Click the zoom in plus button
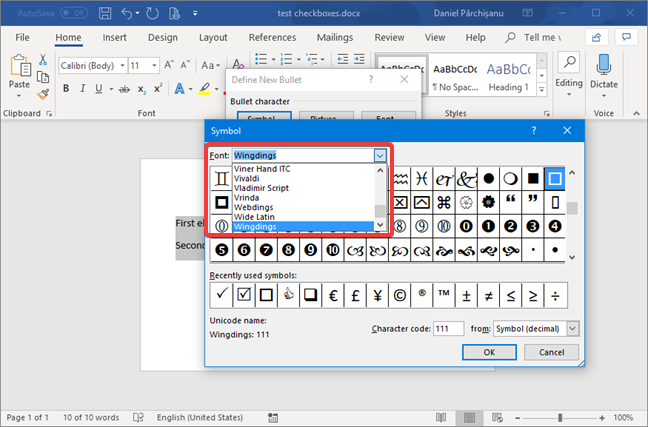The height and width of the screenshot is (427, 648). (x=602, y=417)
